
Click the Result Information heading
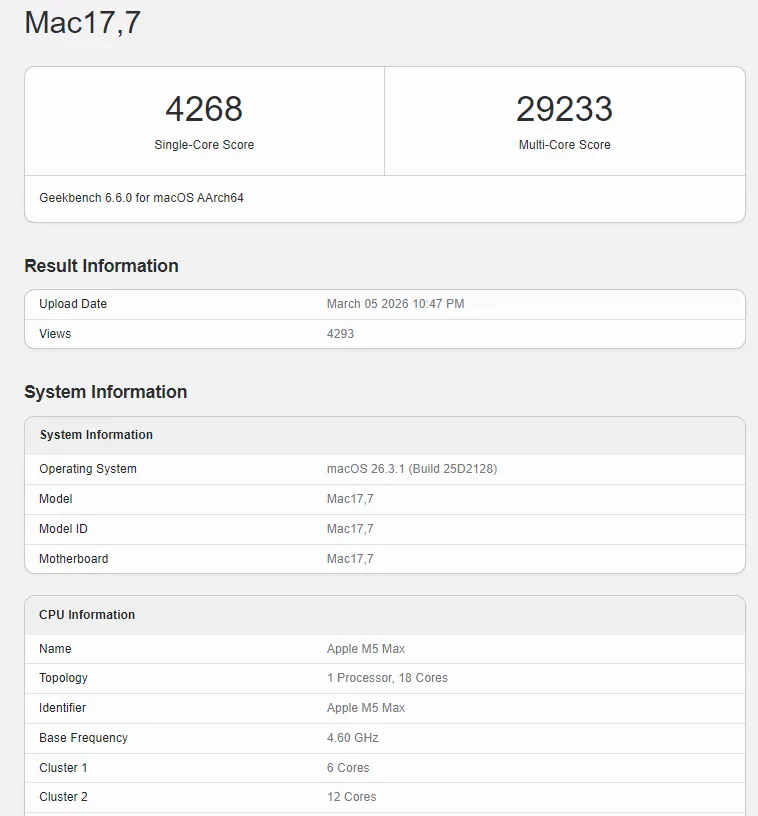tap(101, 266)
